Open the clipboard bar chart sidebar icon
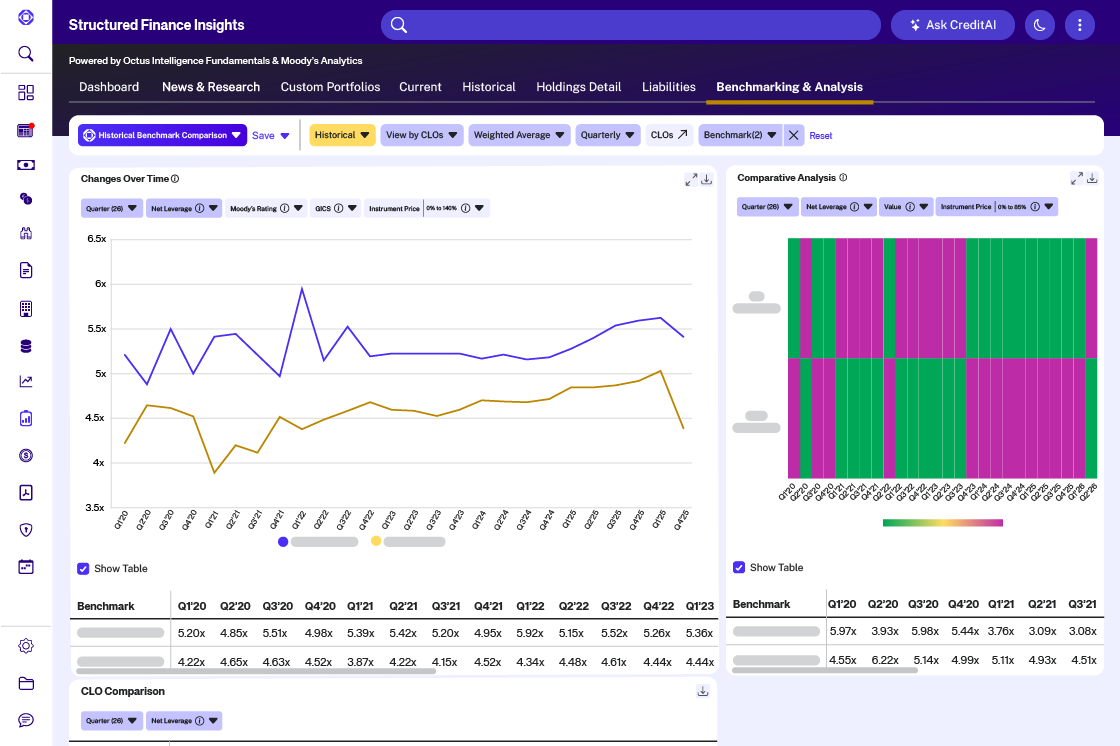 coord(26,418)
